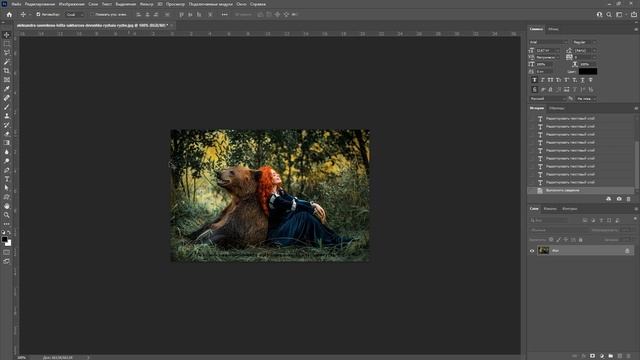This screenshot has width=640, height=360.
Task: Create a new snapshot with camera icon
Action: [x=619, y=199]
